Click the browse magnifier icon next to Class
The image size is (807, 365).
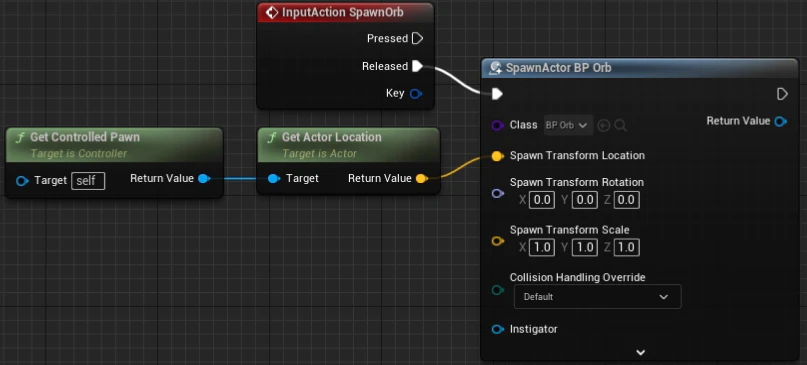[621, 126]
